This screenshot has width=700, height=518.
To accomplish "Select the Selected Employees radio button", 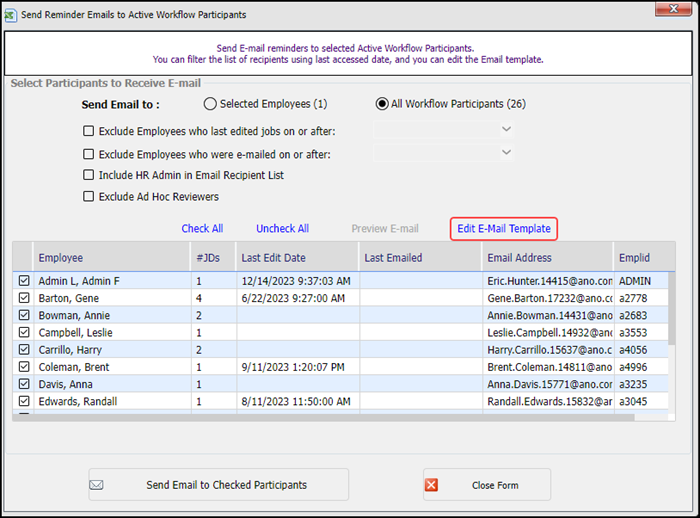I will pos(210,104).
